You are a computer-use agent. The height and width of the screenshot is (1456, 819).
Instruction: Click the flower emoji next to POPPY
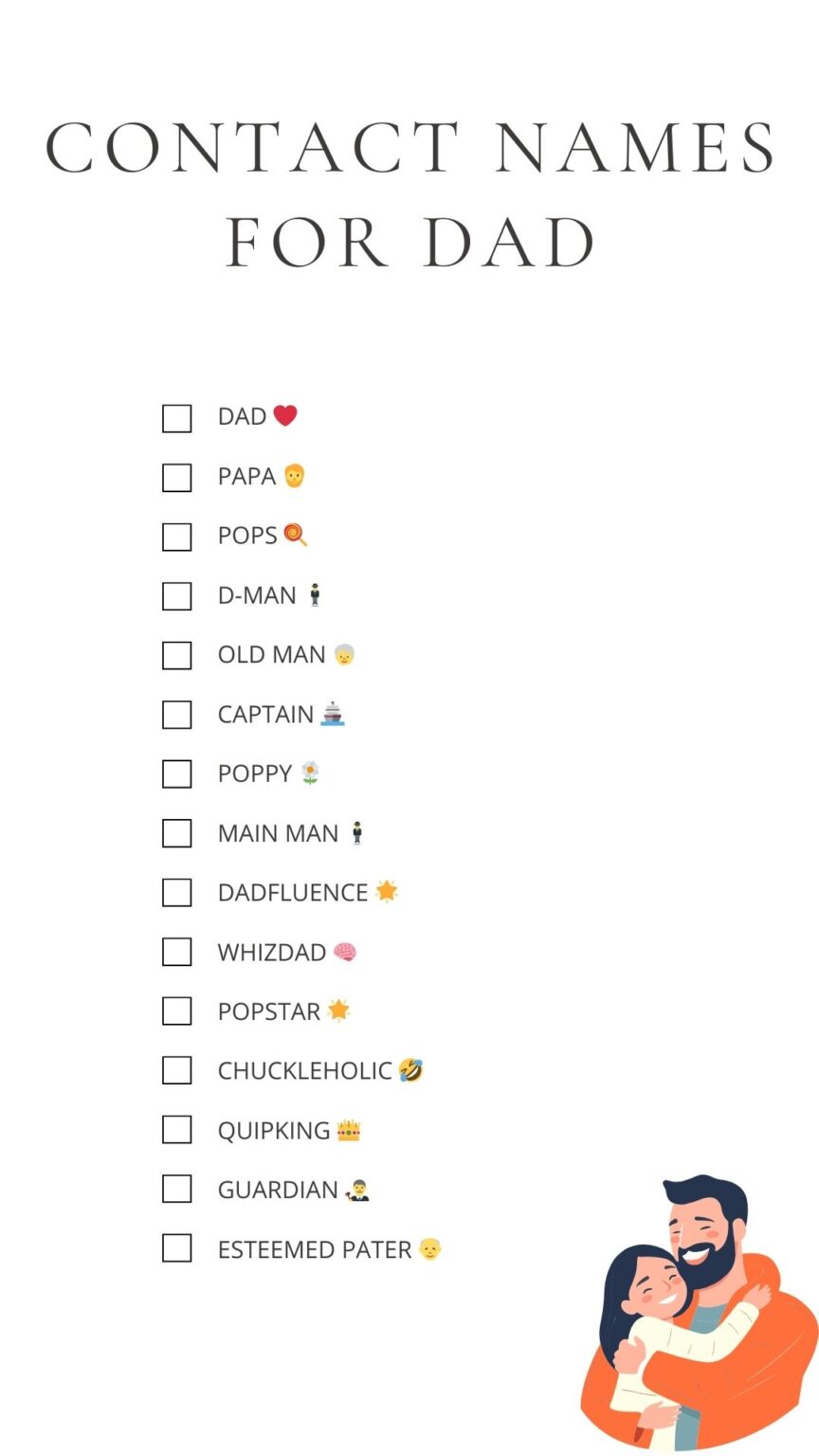click(310, 773)
